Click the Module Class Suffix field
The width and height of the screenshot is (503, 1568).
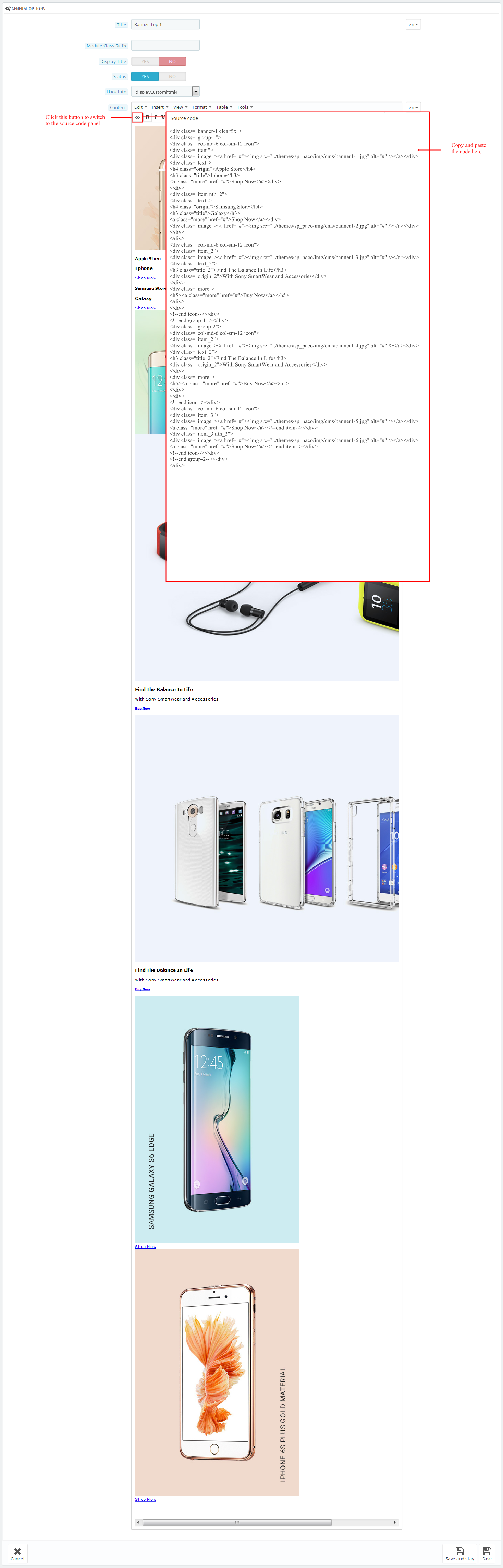(x=165, y=45)
